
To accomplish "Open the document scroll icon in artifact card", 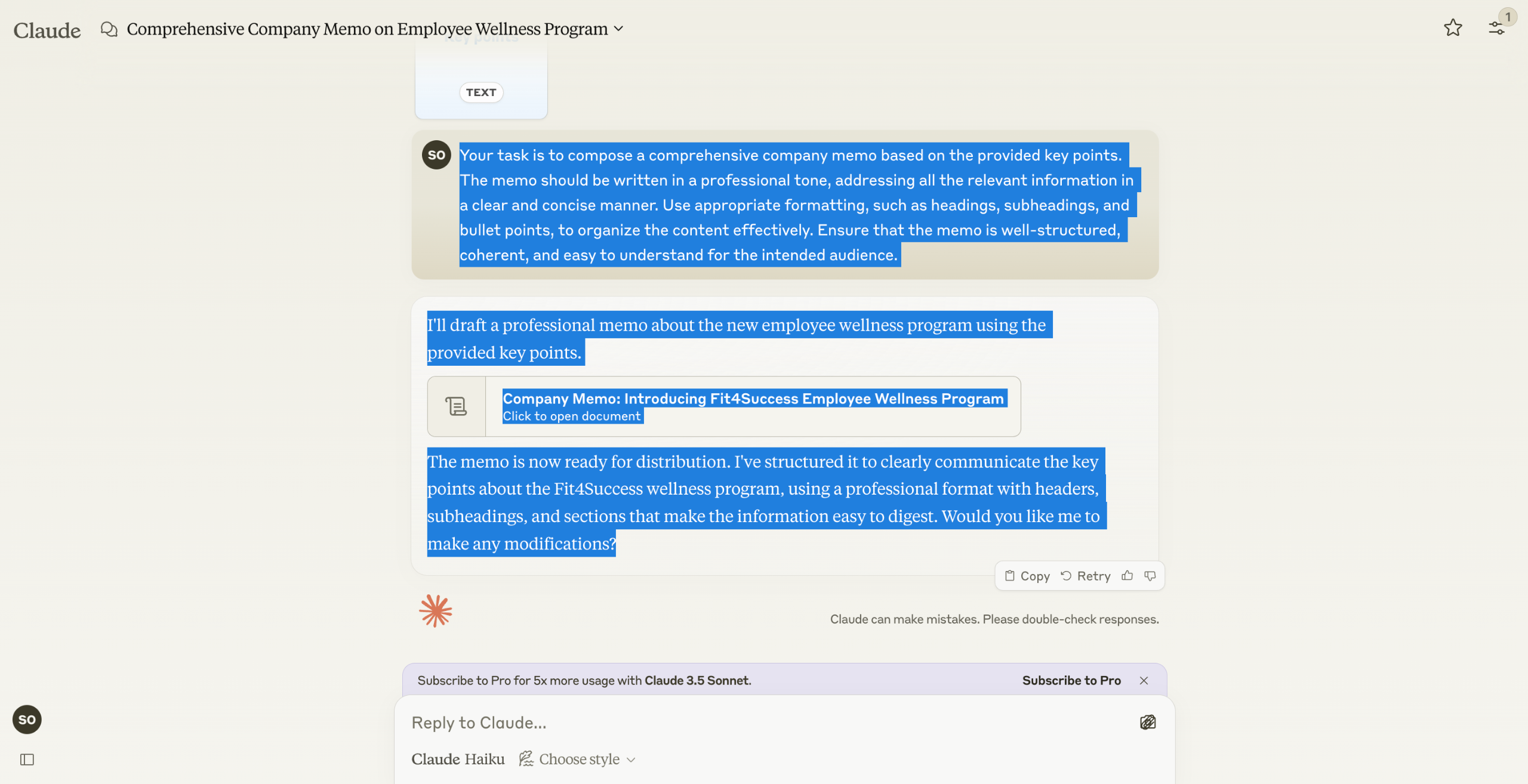I will [456, 406].
